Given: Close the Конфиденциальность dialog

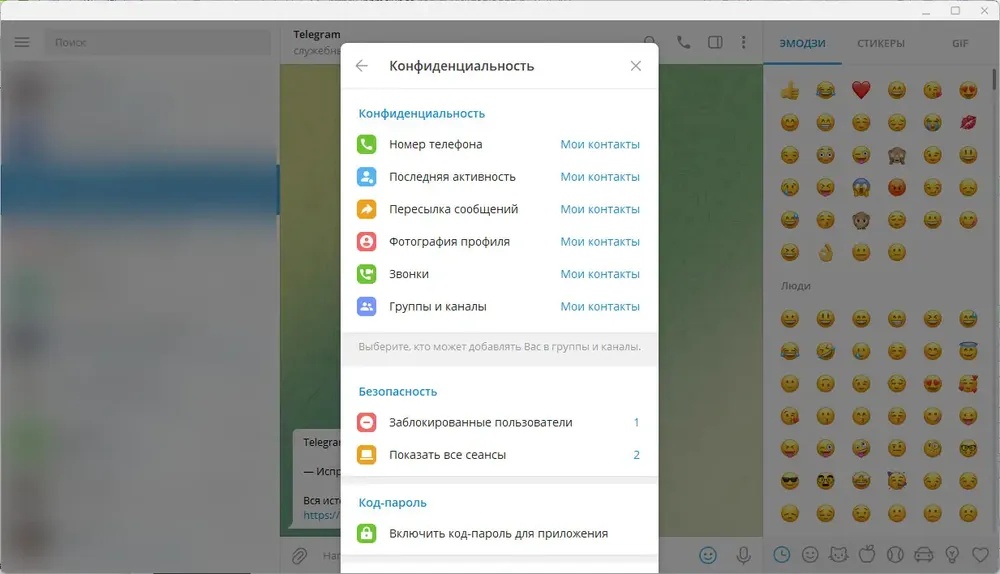Looking at the screenshot, I should 636,66.
